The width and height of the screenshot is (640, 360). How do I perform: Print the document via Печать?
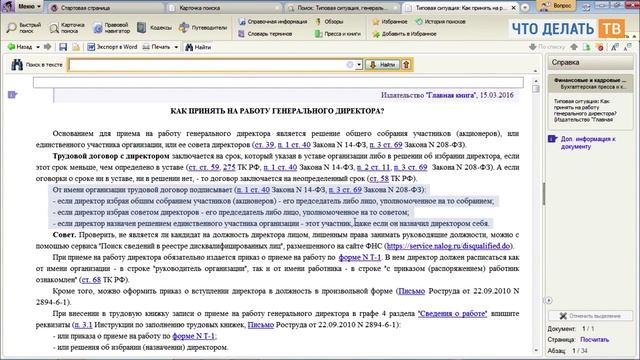click(x=156, y=47)
